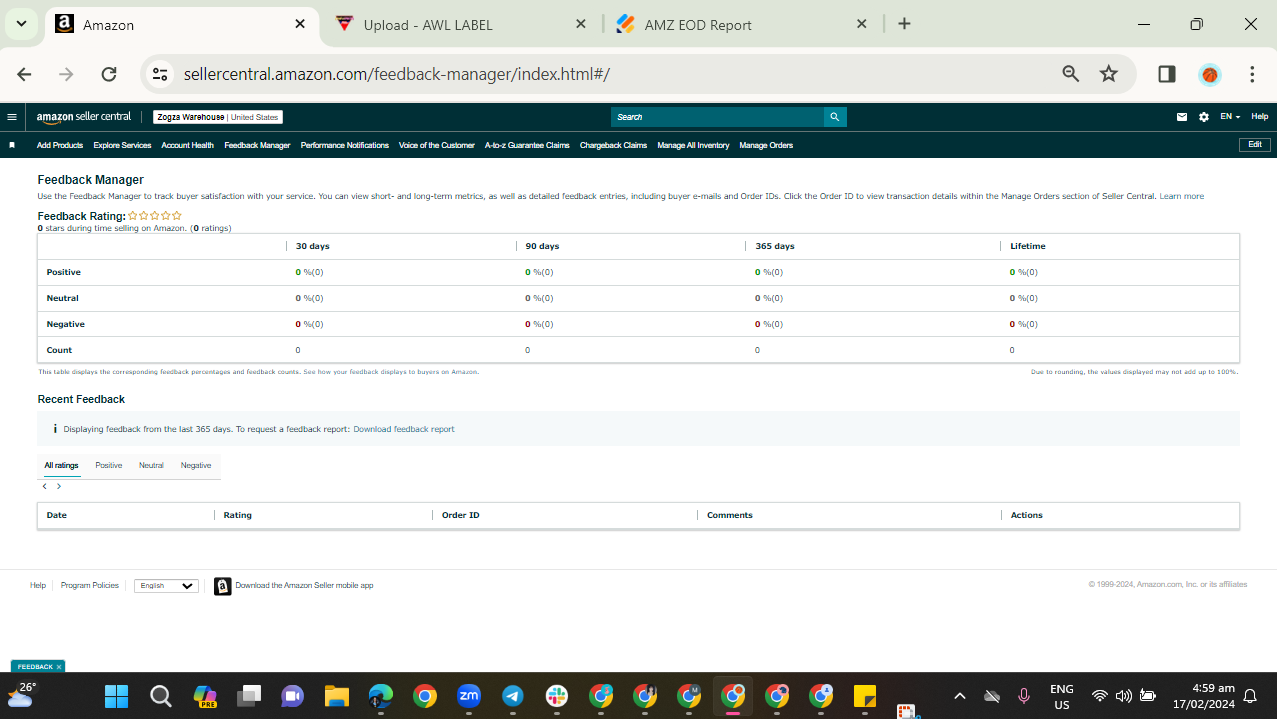Open Explore Services menu item
This screenshot has height=719, width=1277.
pos(122,145)
